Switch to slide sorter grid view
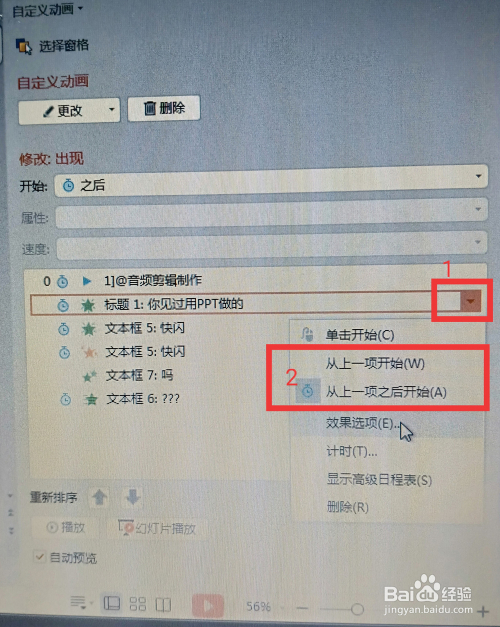 click(138, 604)
